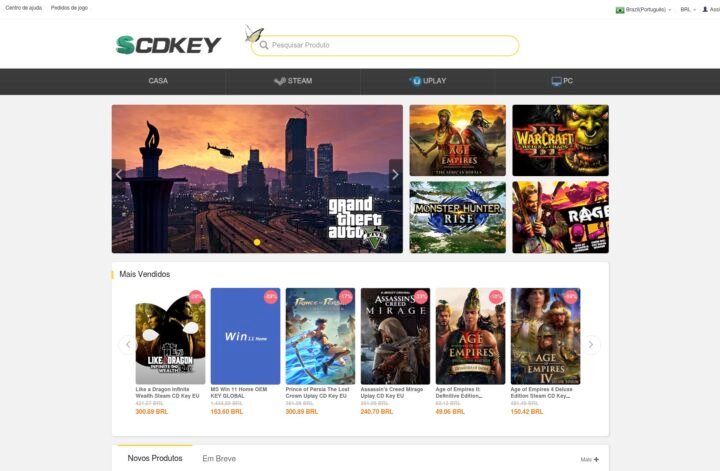Open the BRL currency dropdown
720x471 pixels.
[688, 10]
